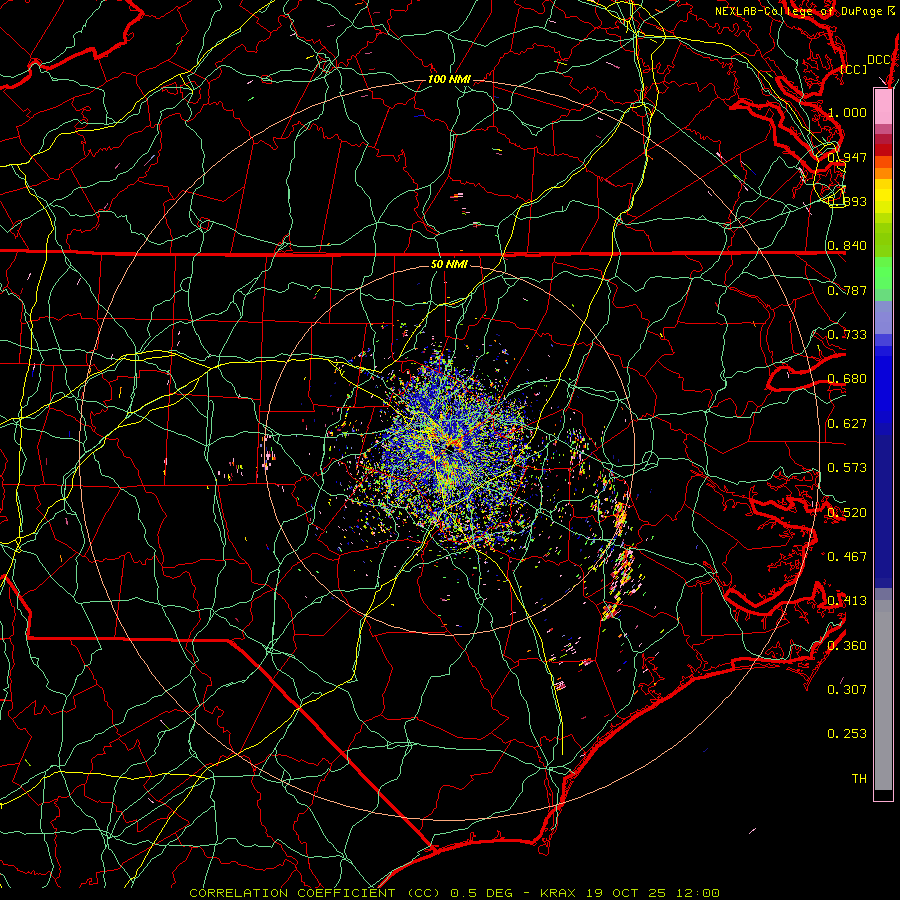
Task: Click the KRAX radar site identifier
Action: tap(560, 893)
